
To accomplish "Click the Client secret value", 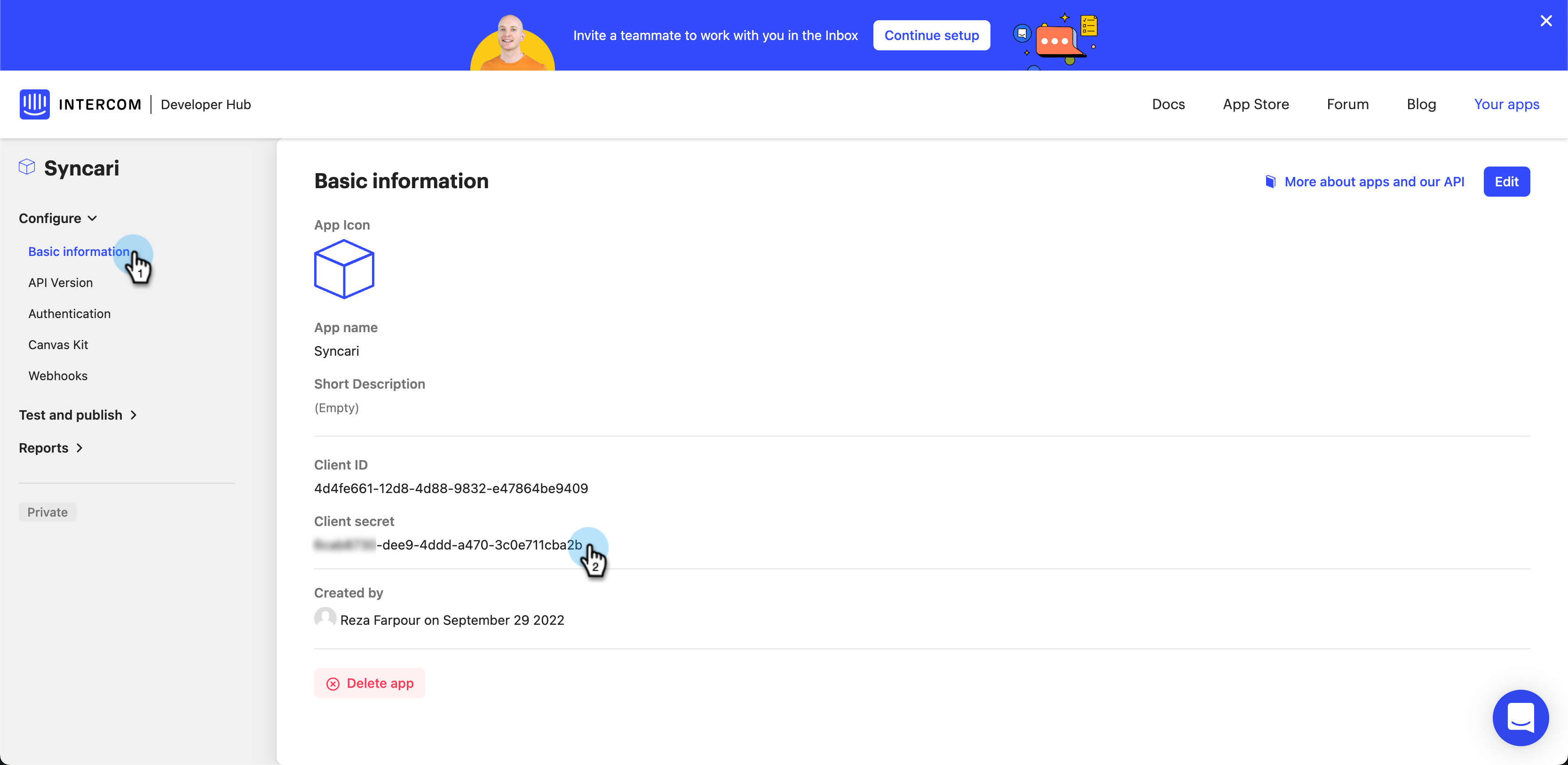I will click(x=448, y=544).
